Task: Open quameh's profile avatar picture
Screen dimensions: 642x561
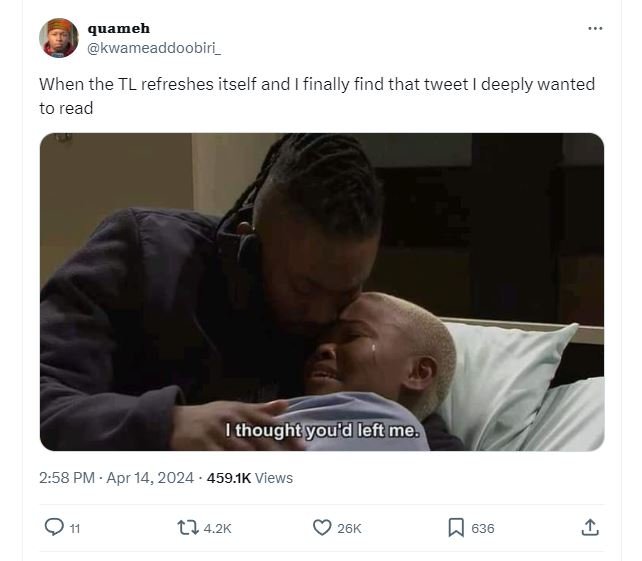Action: pos(59,38)
